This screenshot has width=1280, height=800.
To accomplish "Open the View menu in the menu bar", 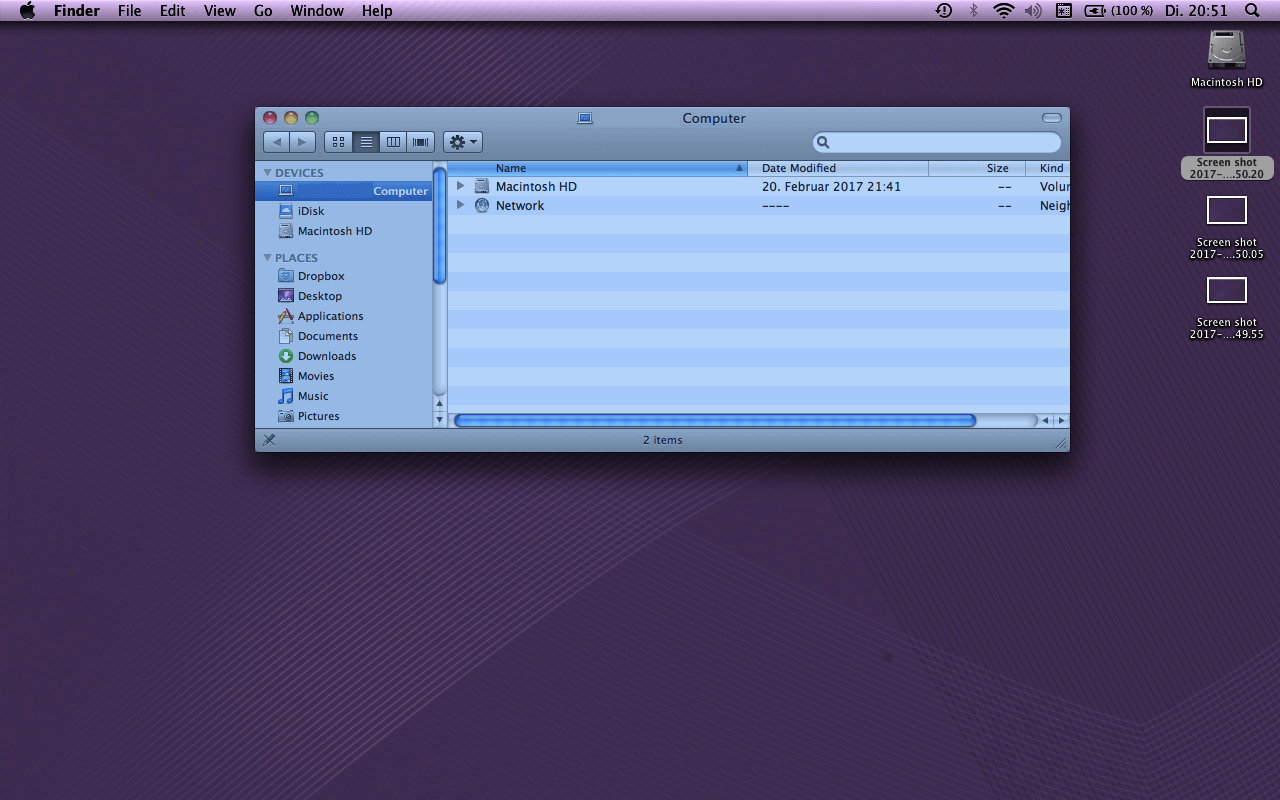I will point(219,11).
